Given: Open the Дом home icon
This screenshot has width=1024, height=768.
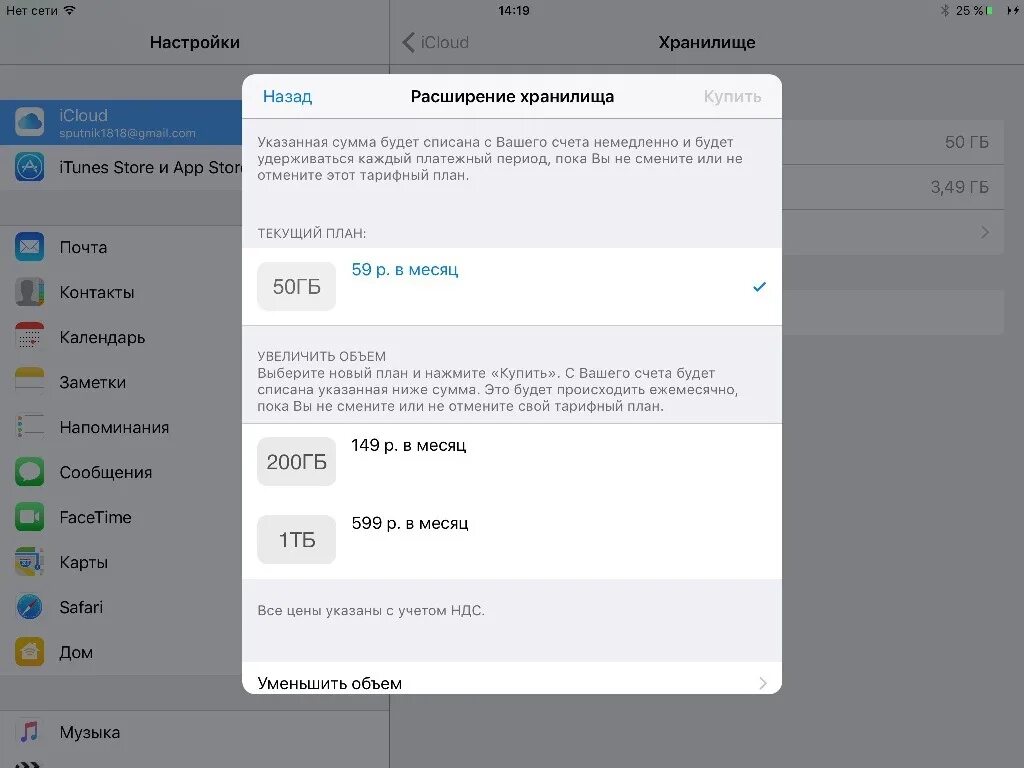Looking at the screenshot, I should pos(29,652).
